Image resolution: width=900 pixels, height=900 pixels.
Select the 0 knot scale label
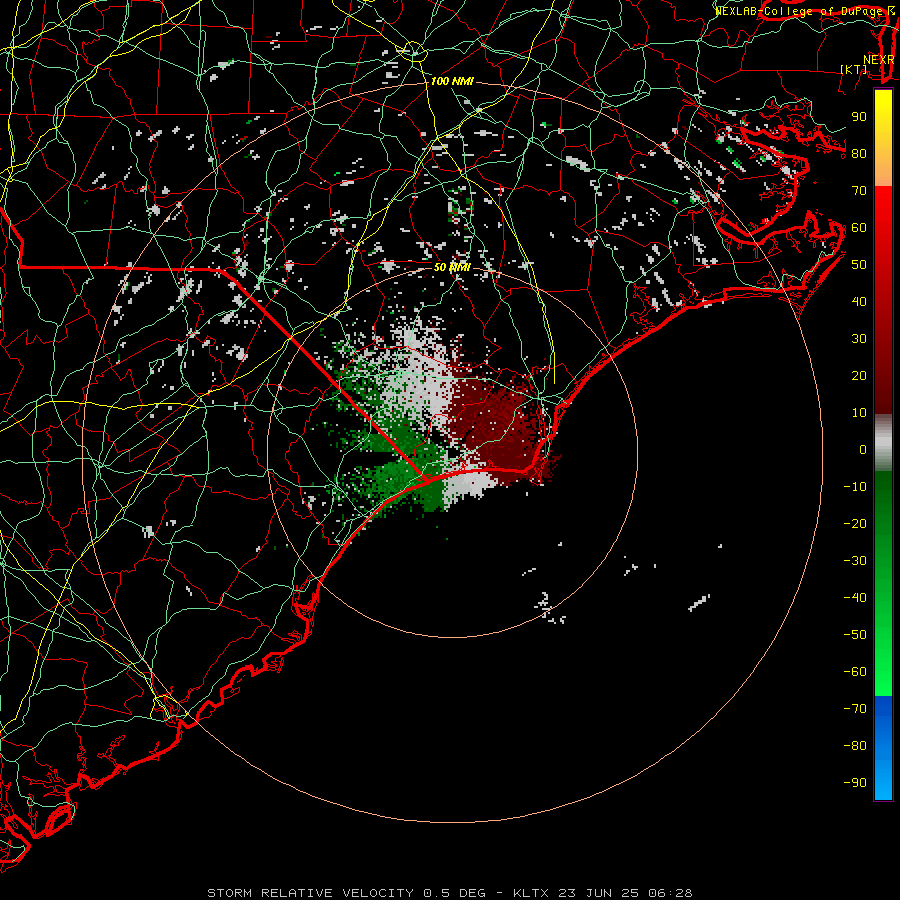click(x=863, y=449)
